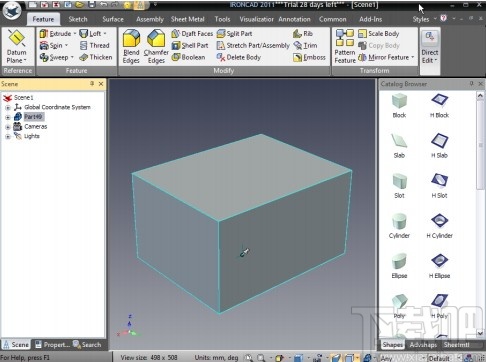Select the H Block shape in catalog
This screenshot has width=486, height=362.
pyautogui.click(x=439, y=106)
